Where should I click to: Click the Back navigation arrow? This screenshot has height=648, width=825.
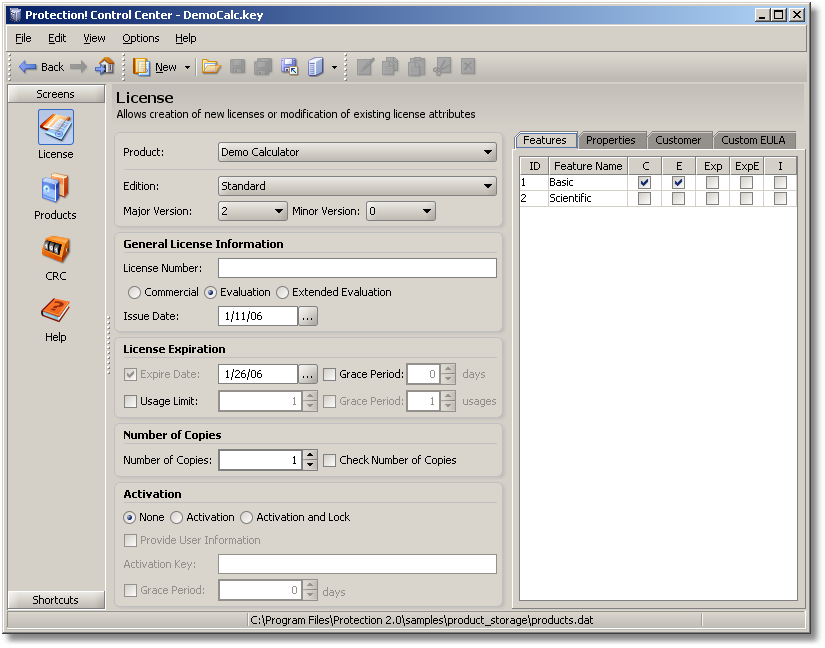pyautogui.click(x=40, y=67)
